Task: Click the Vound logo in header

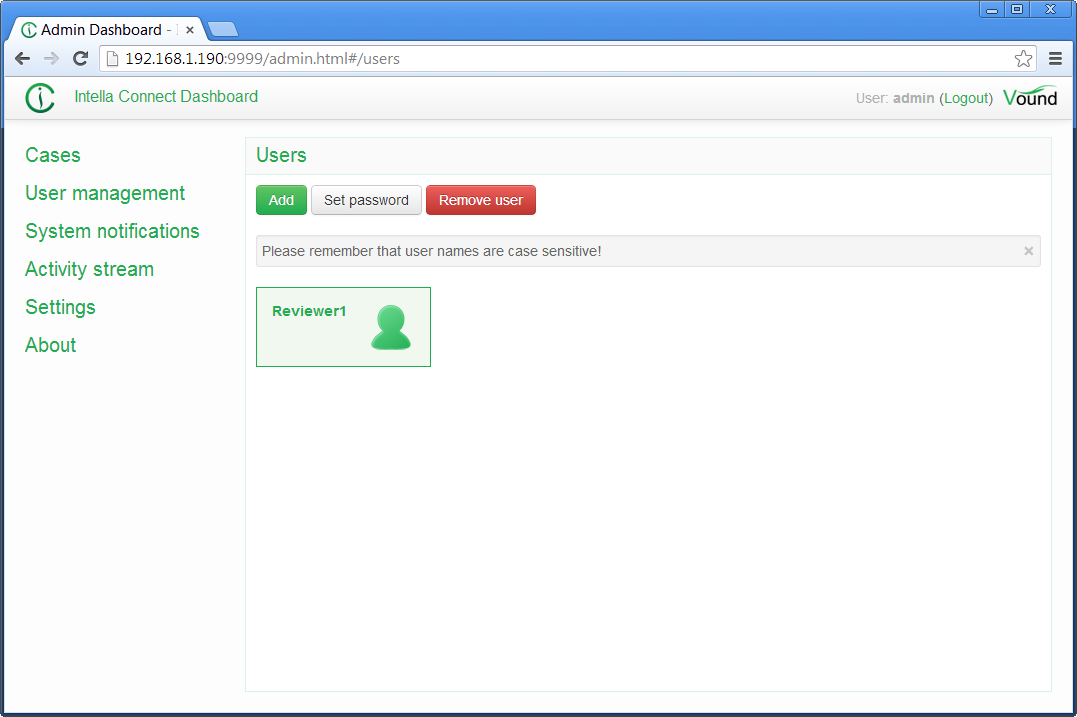Action: pyautogui.click(x=1030, y=97)
